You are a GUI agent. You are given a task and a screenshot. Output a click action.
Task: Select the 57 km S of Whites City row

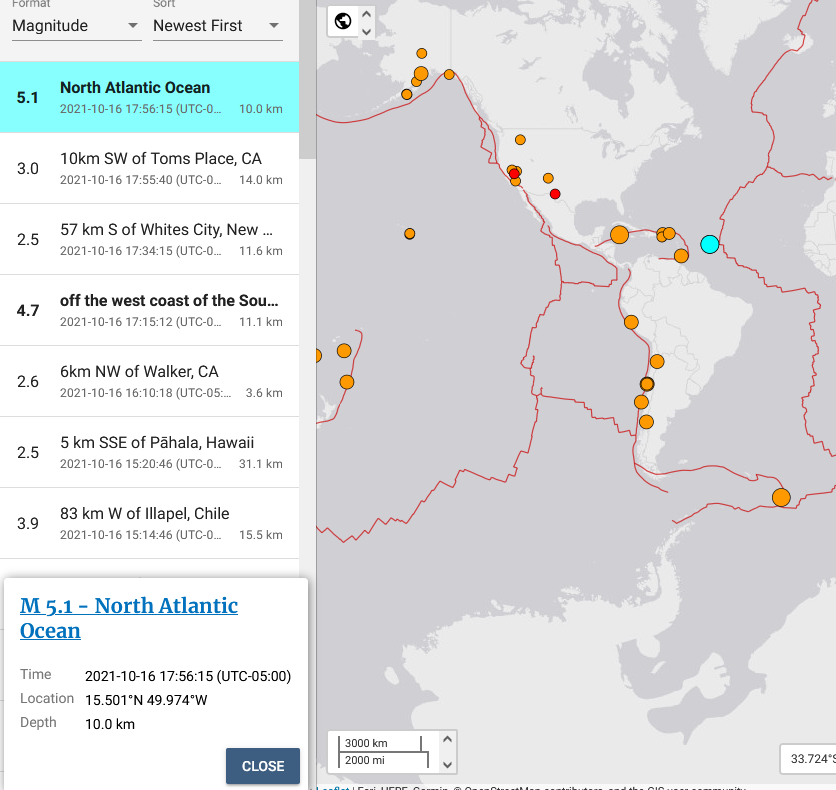[x=149, y=239]
